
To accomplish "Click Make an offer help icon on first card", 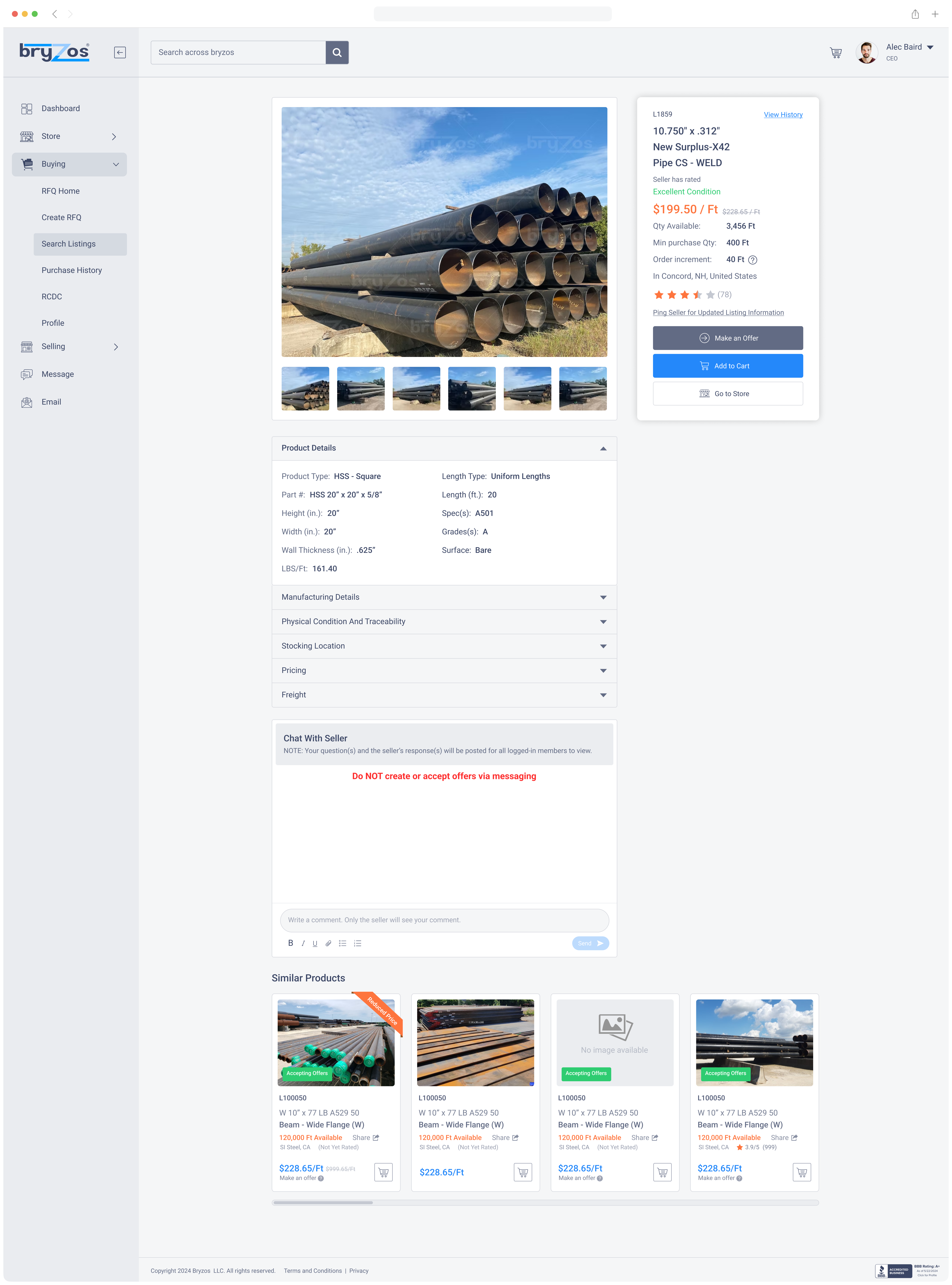I will [x=321, y=1178].
